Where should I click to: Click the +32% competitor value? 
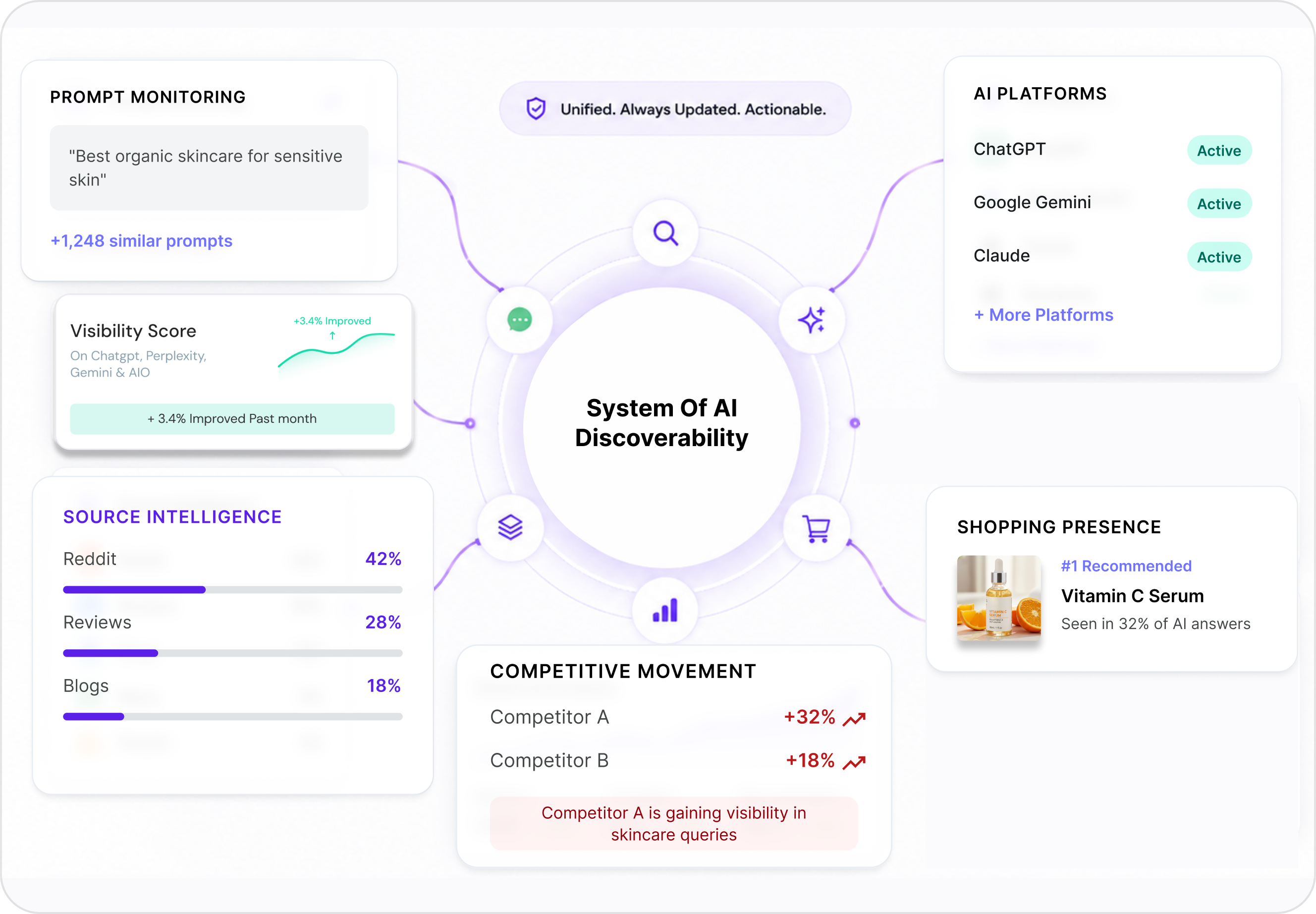coord(810,717)
